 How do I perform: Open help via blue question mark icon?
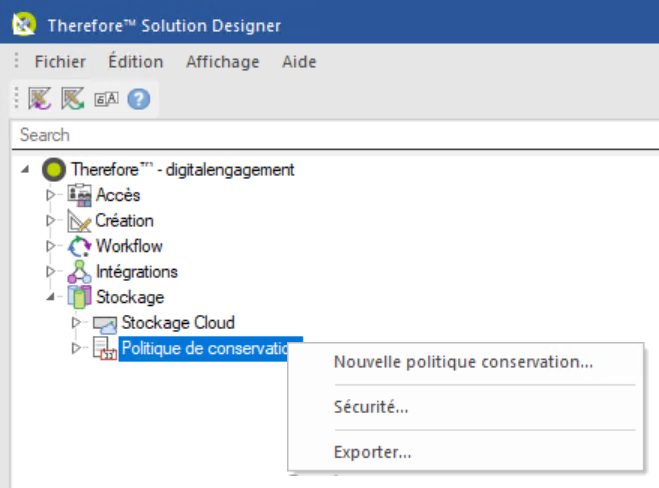(139, 99)
